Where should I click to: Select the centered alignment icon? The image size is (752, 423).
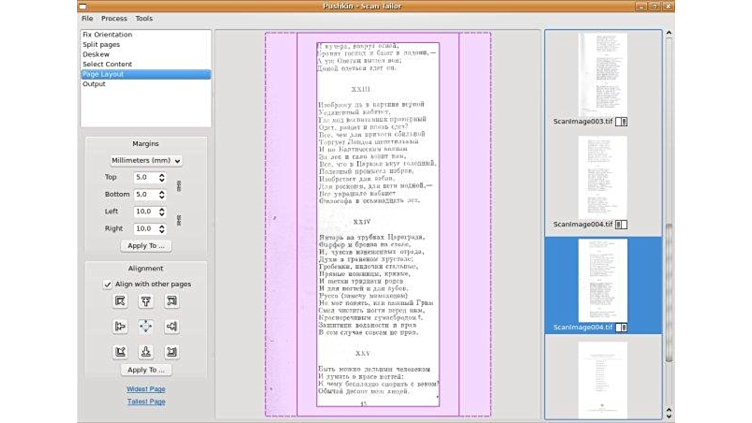coord(146,327)
